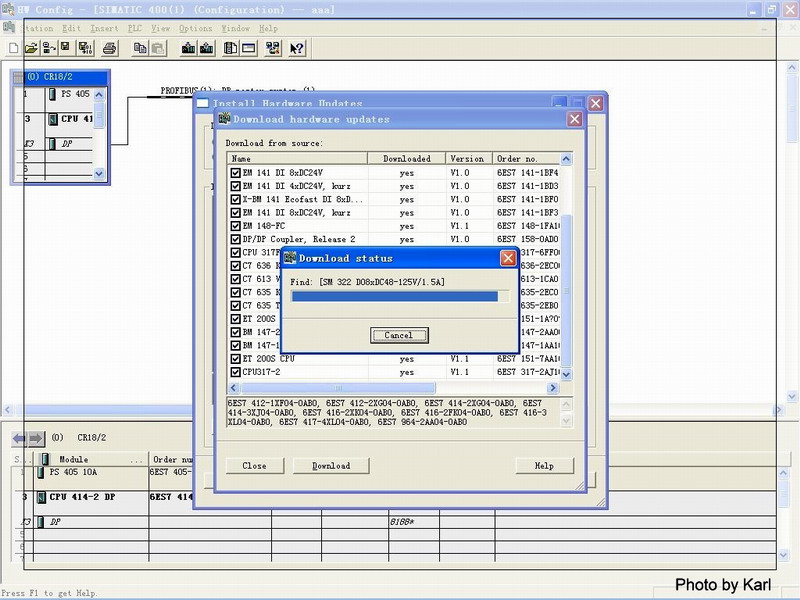The height and width of the screenshot is (600, 800).
Task: Uncheck the ET 200S row checkbox
Action: point(235,319)
